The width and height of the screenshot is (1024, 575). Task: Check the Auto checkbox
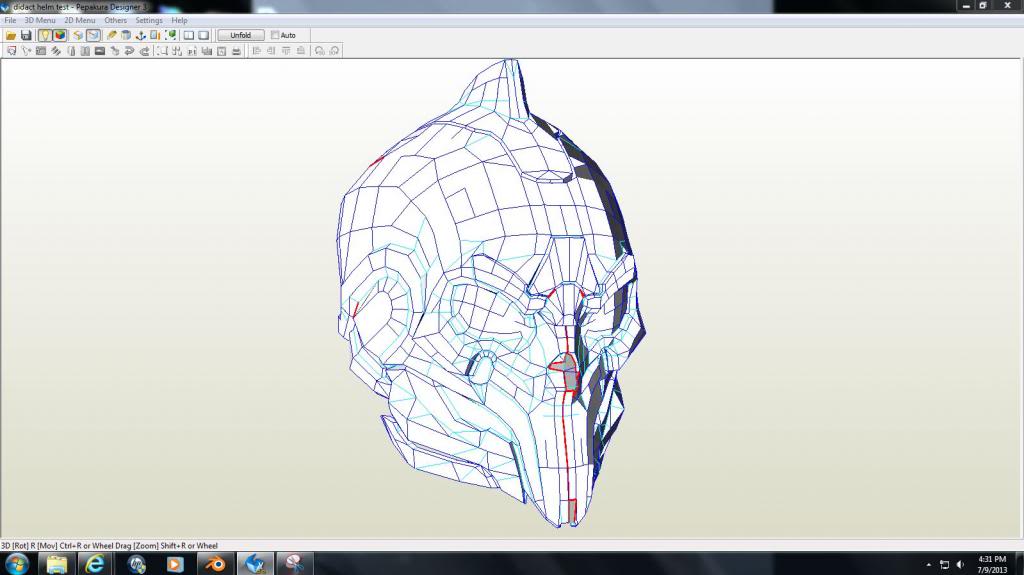coord(276,35)
